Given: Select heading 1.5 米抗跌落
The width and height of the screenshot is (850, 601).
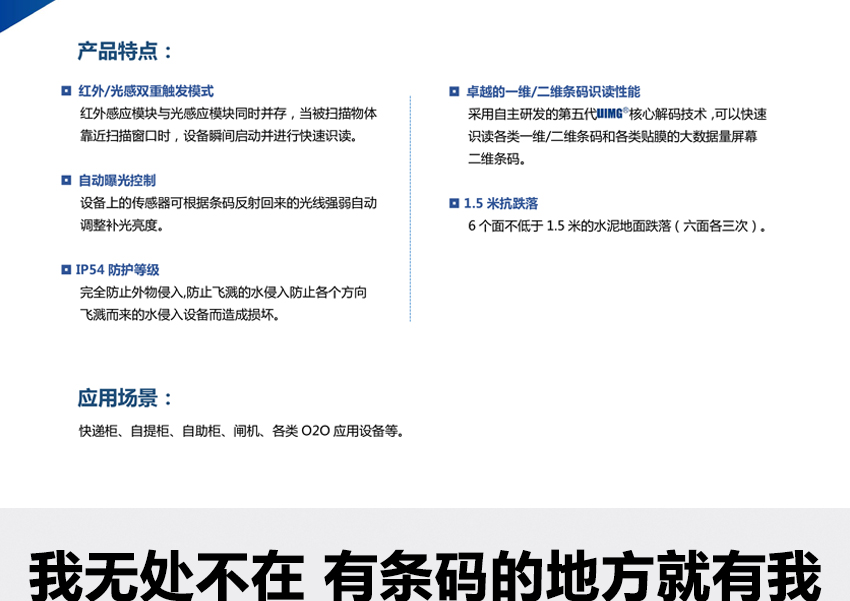Looking at the screenshot, I should pos(501,203).
